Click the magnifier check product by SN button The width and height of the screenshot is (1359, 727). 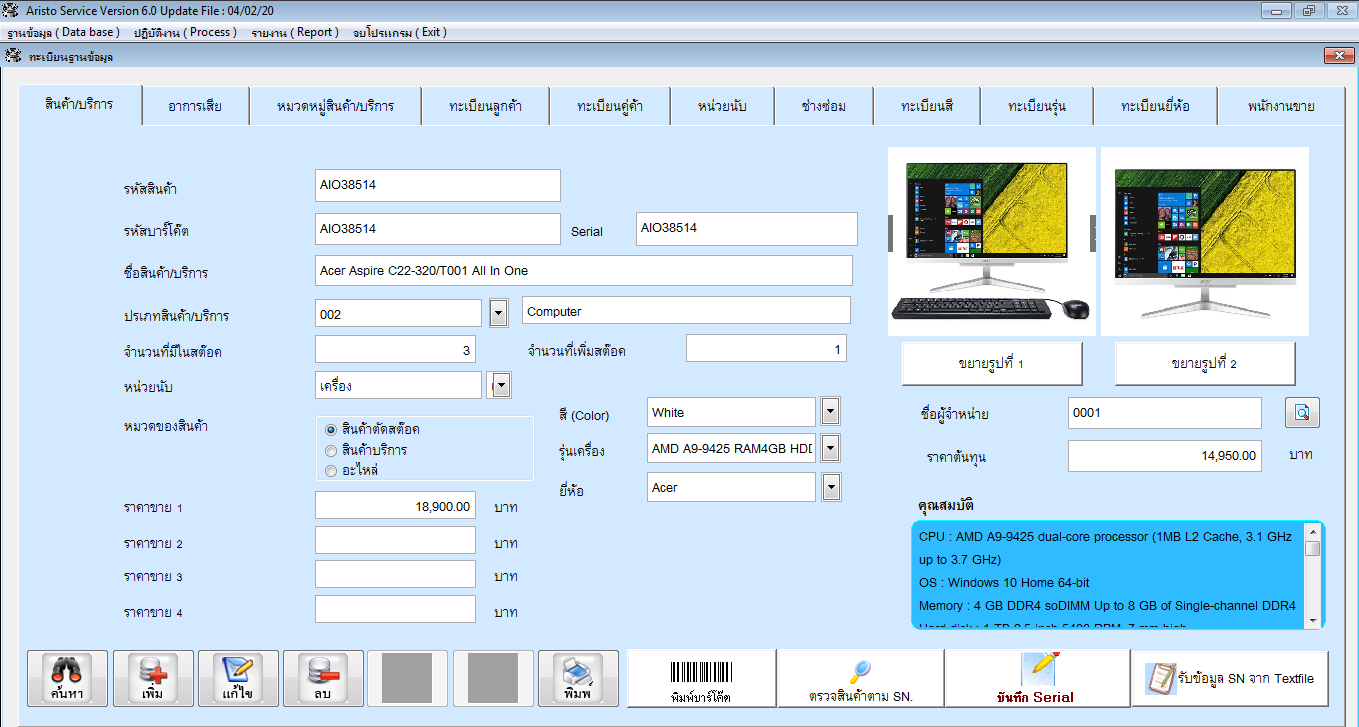(861, 680)
